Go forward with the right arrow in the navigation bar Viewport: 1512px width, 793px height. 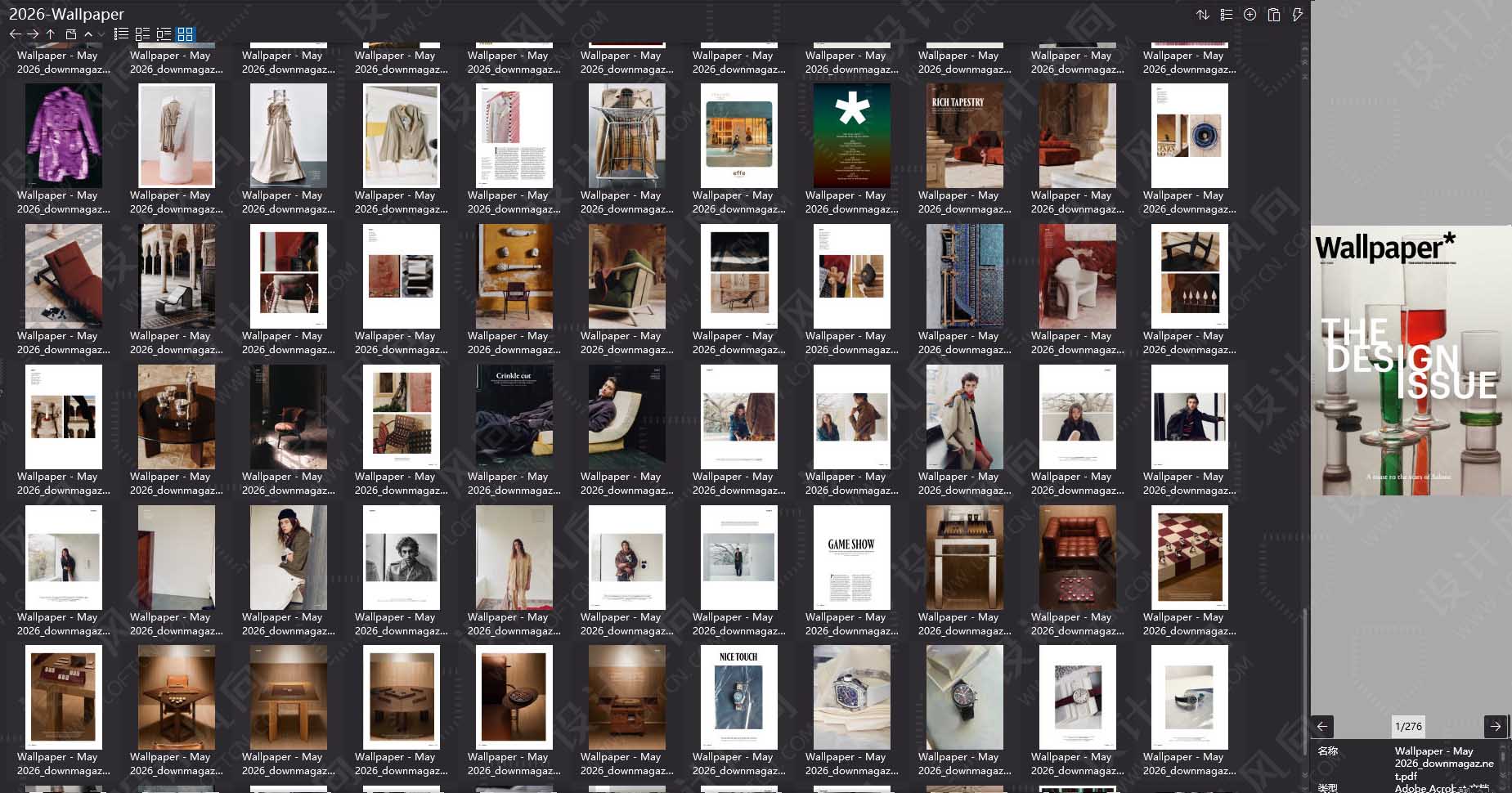[33, 34]
